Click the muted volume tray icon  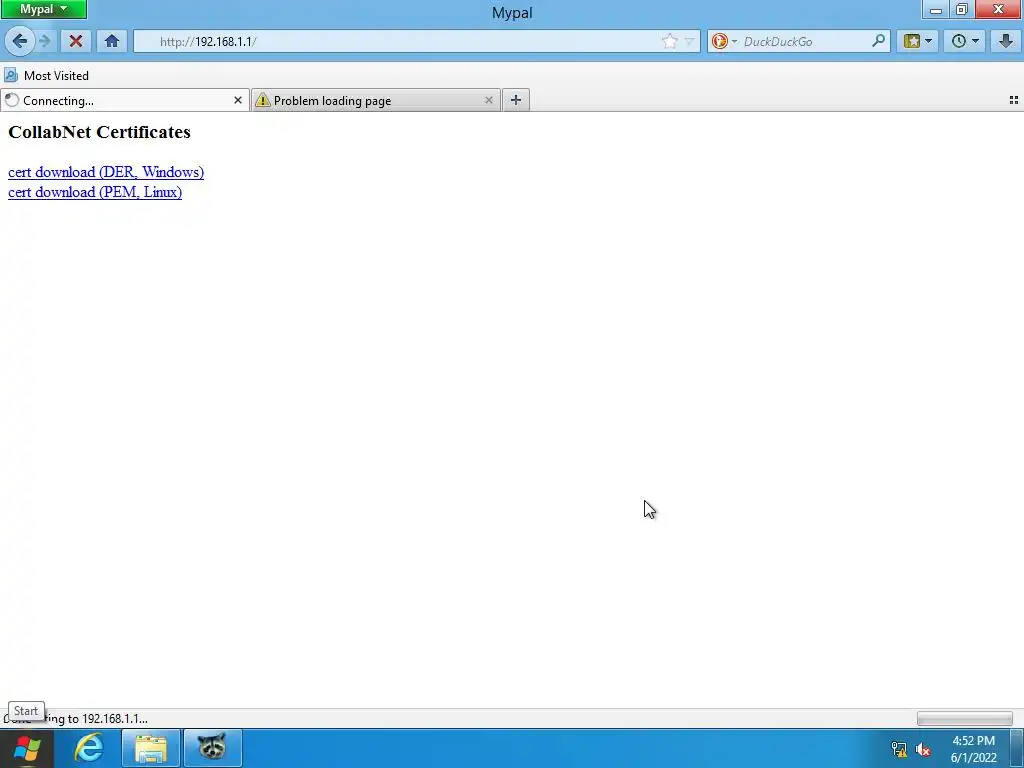923,750
